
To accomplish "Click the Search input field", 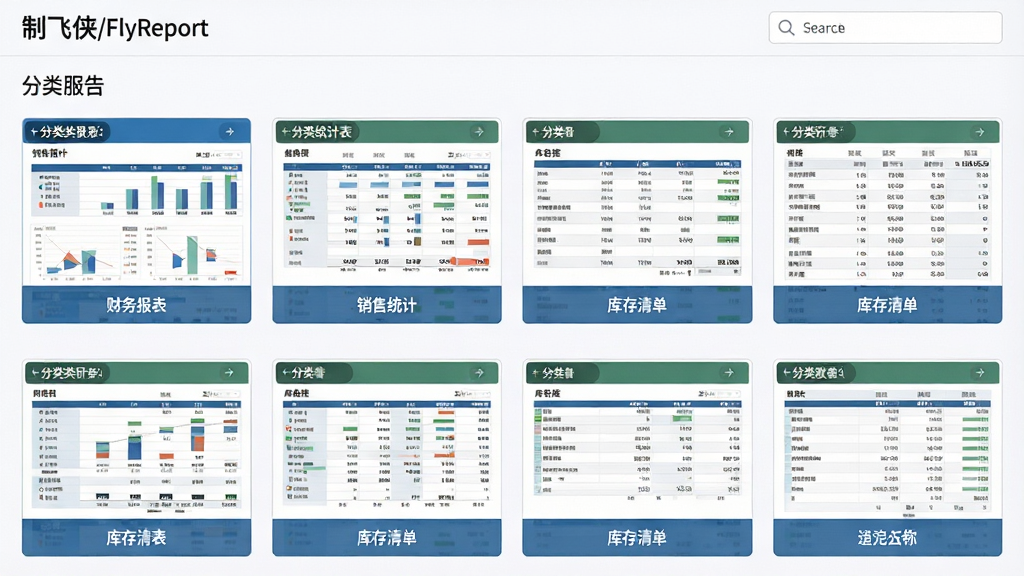I will [x=885, y=27].
